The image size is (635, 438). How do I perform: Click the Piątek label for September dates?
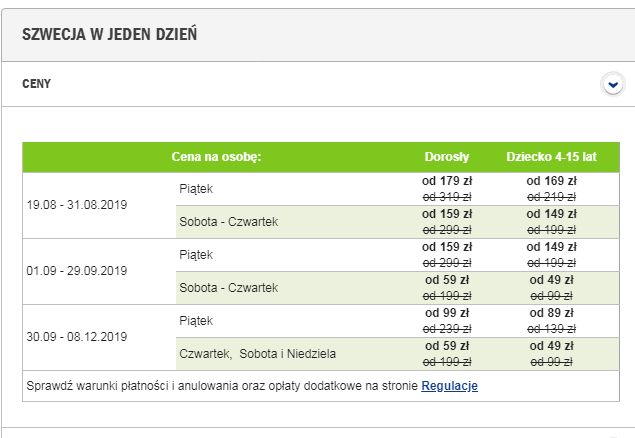tap(196, 255)
